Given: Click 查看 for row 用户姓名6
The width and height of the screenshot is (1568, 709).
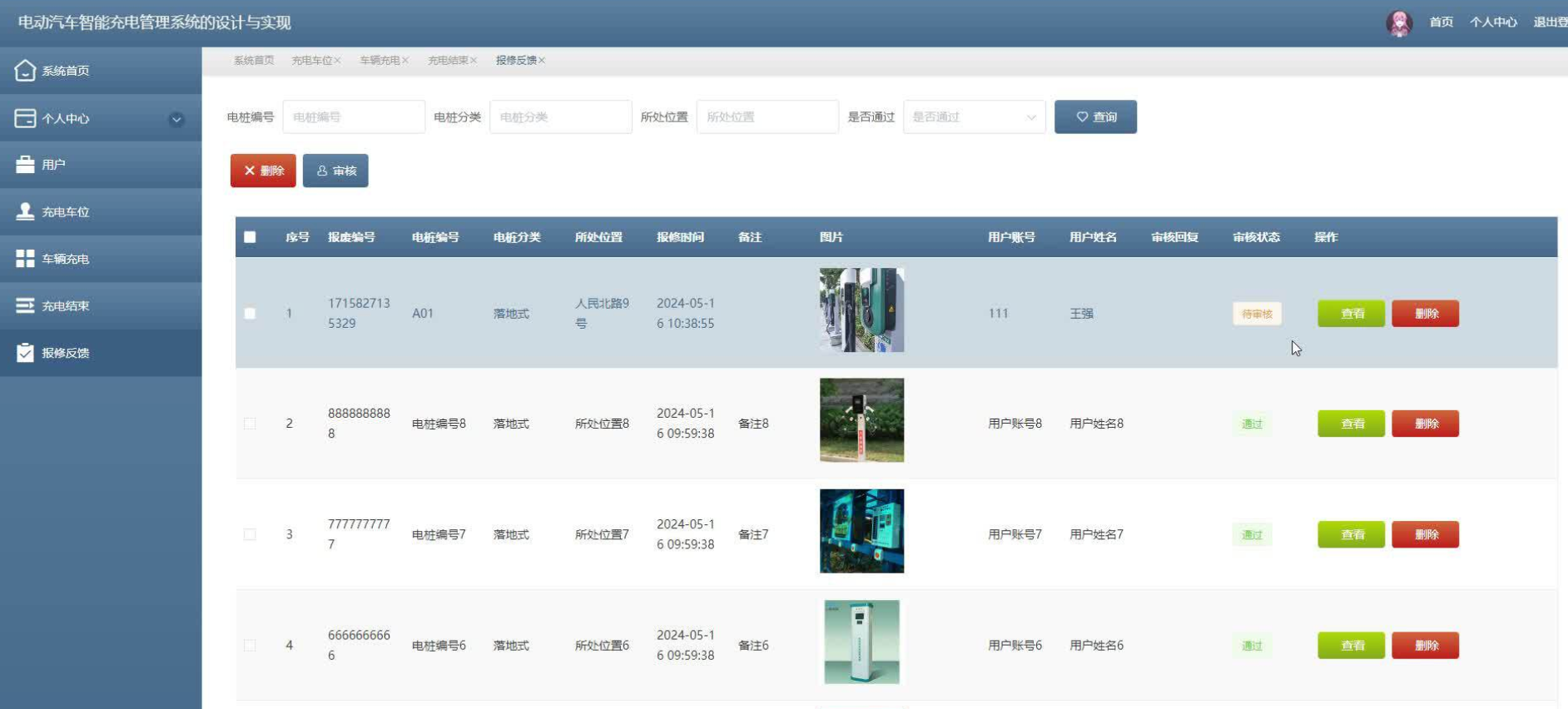Looking at the screenshot, I should tap(1352, 645).
